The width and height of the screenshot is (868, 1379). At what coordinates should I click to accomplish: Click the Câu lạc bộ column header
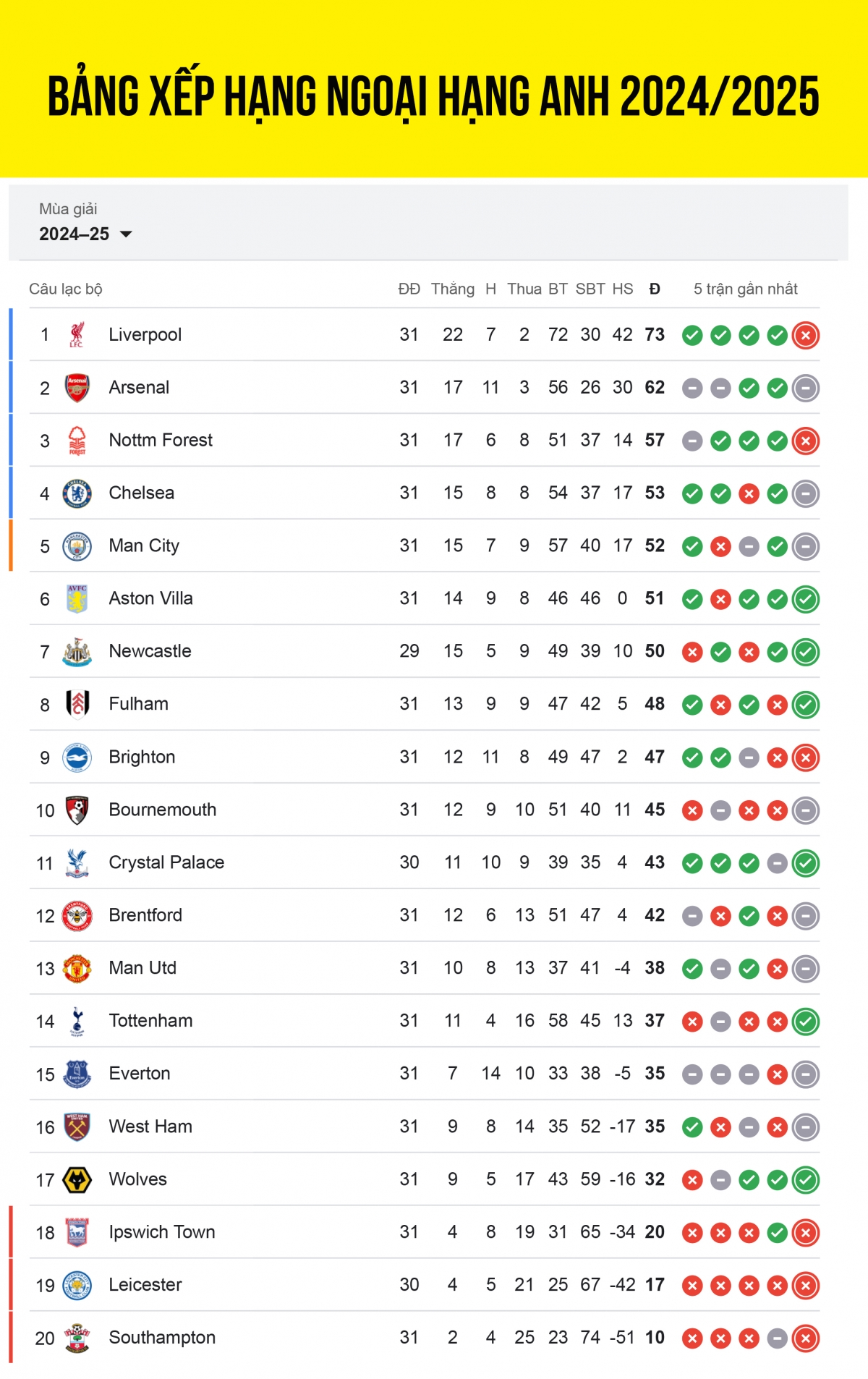(66, 289)
